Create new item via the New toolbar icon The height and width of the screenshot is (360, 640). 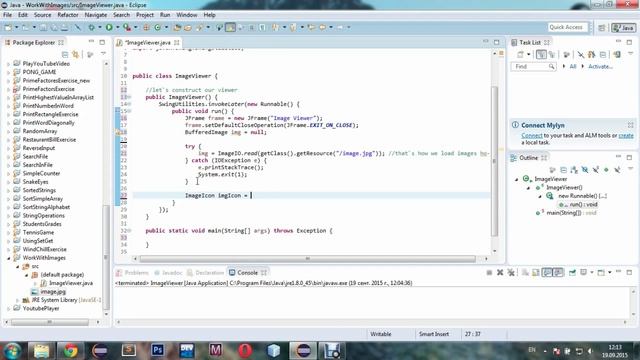click(8, 27)
